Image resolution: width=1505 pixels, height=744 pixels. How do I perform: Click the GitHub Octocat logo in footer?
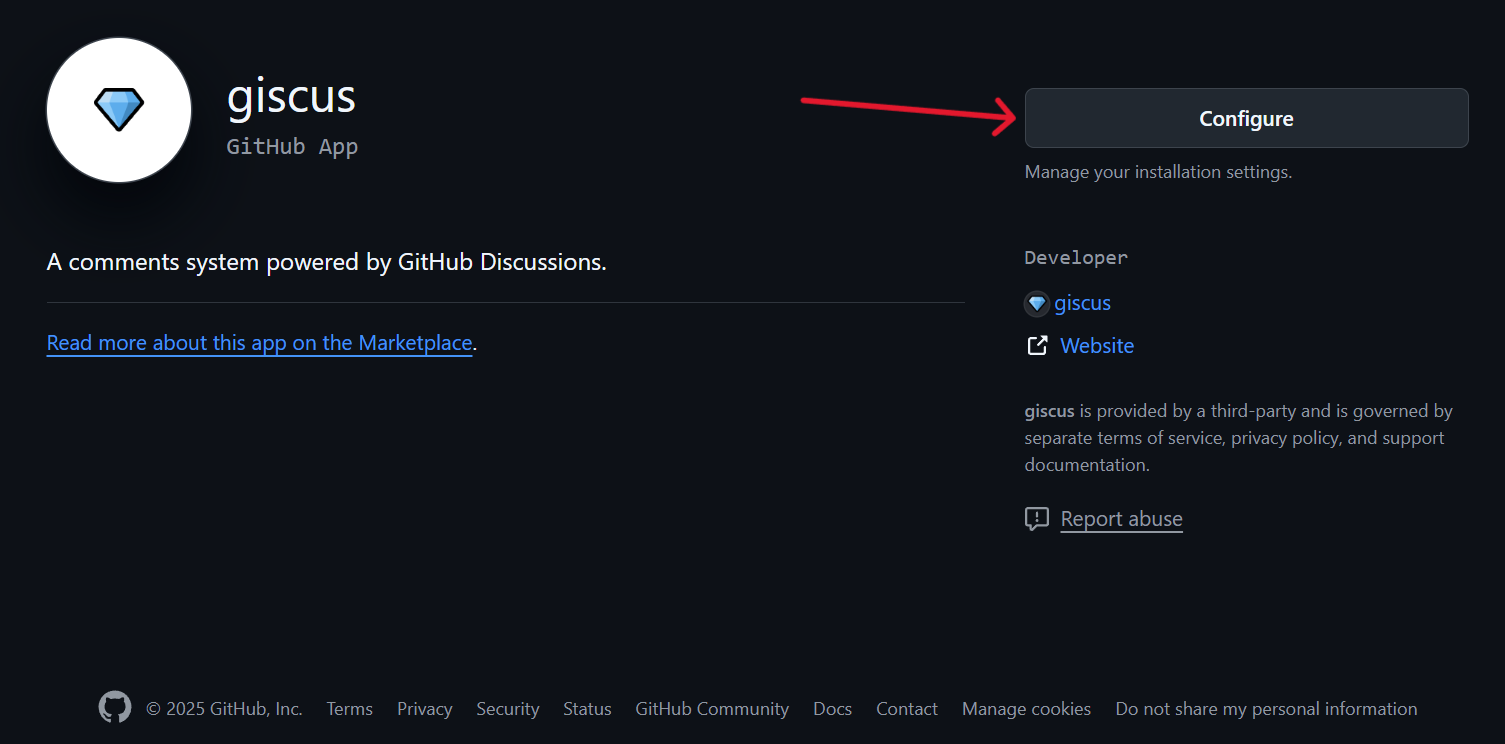[115, 708]
